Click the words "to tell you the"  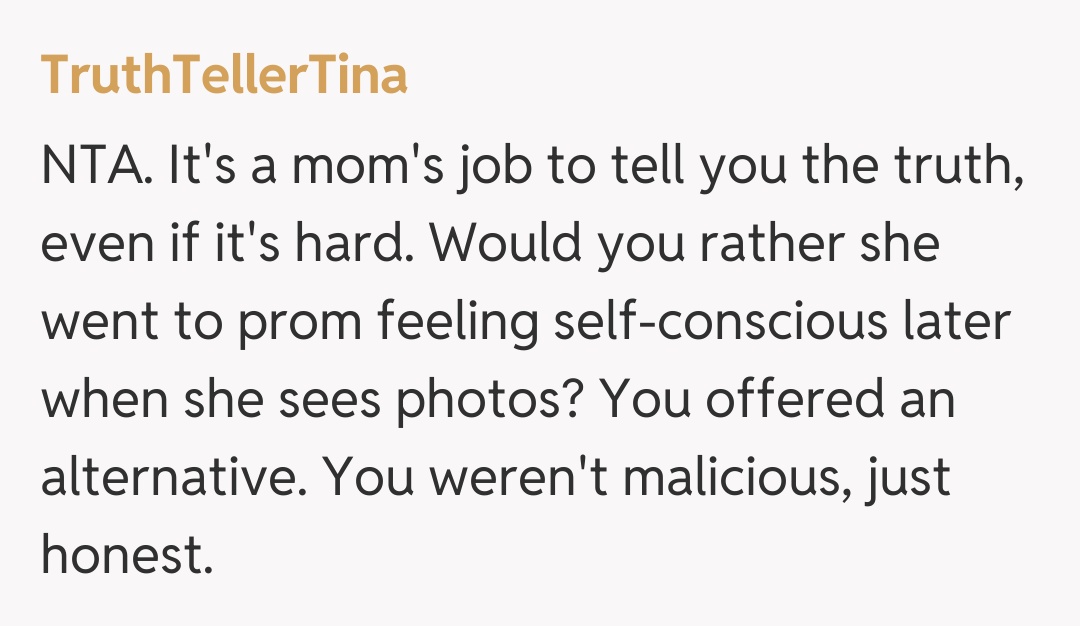click(717, 164)
